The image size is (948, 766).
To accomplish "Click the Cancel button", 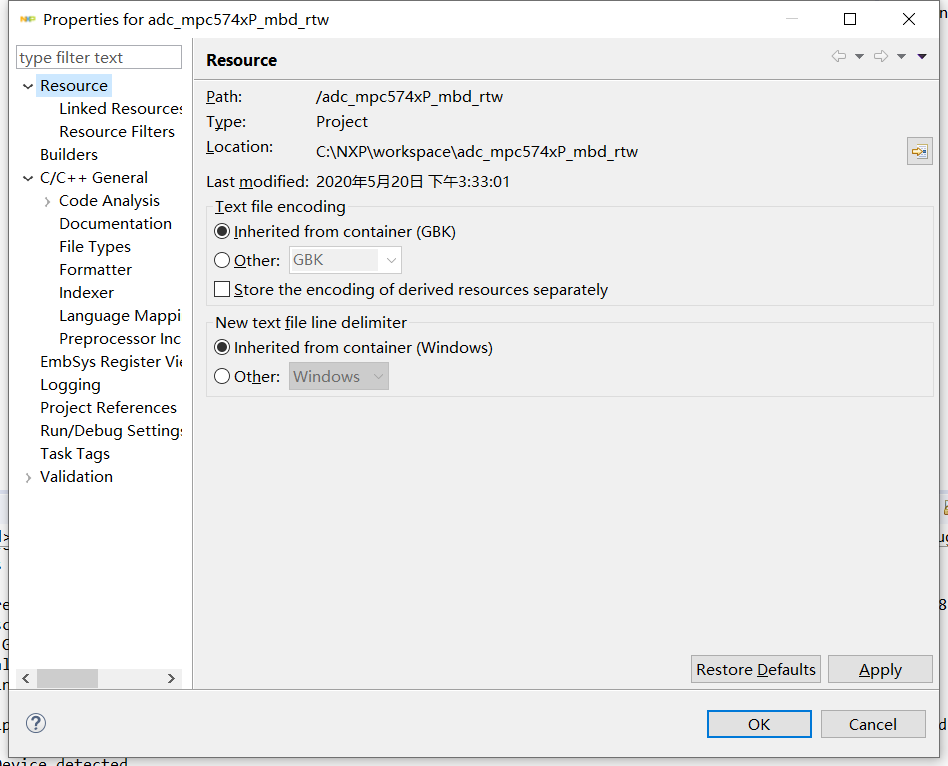I will pos(873,724).
